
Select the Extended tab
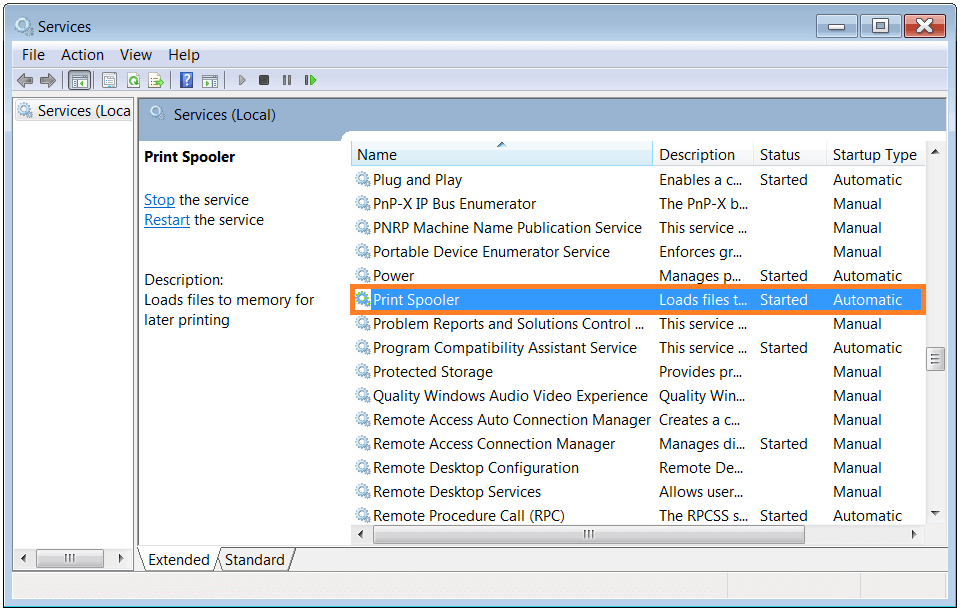178,560
